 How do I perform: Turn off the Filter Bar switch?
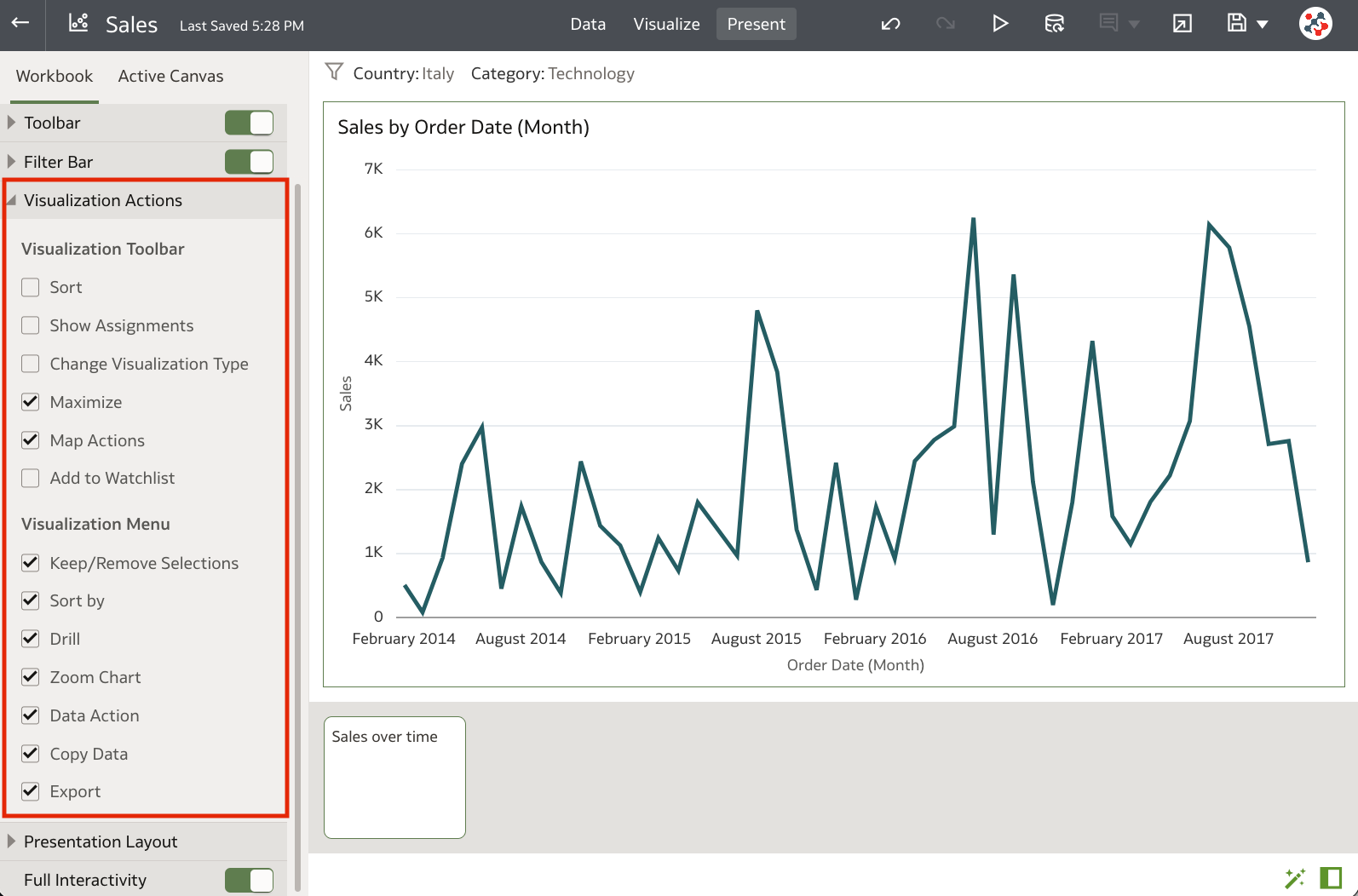click(x=250, y=162)
